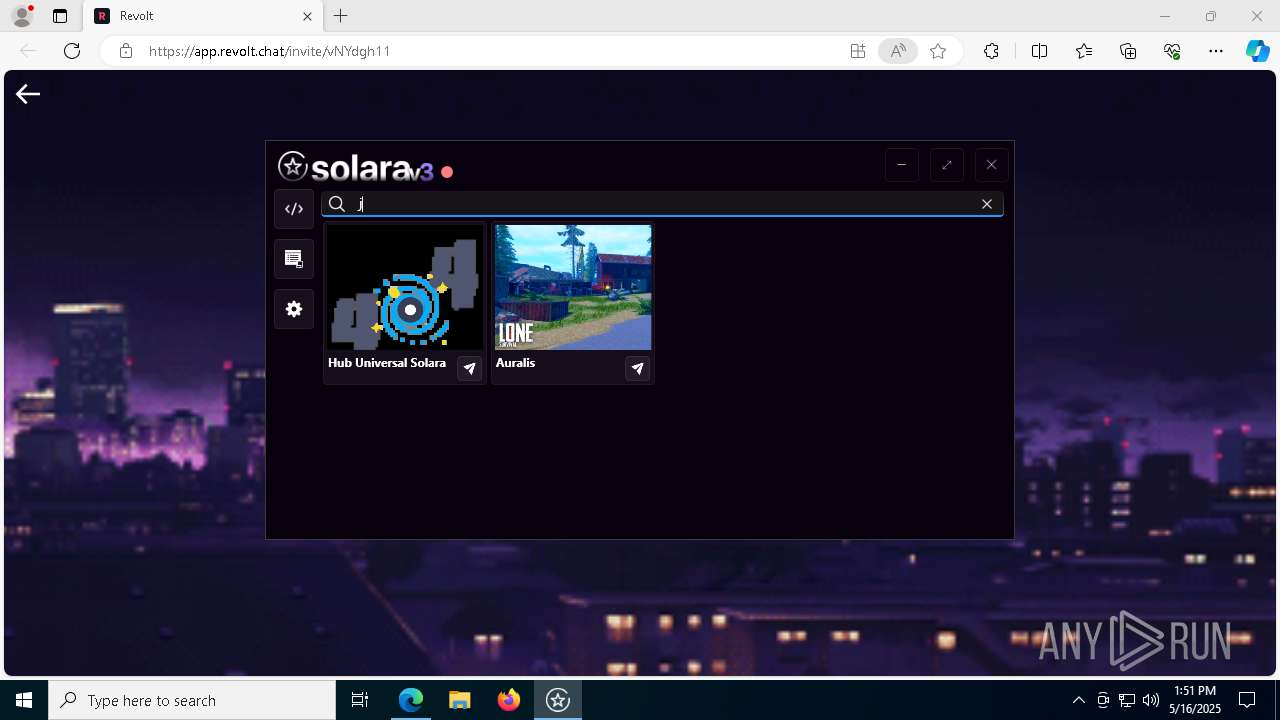Viewport: 1280px width, 720px height.
Task: Click the taskbar search box
Action: [x=192, y=700]
